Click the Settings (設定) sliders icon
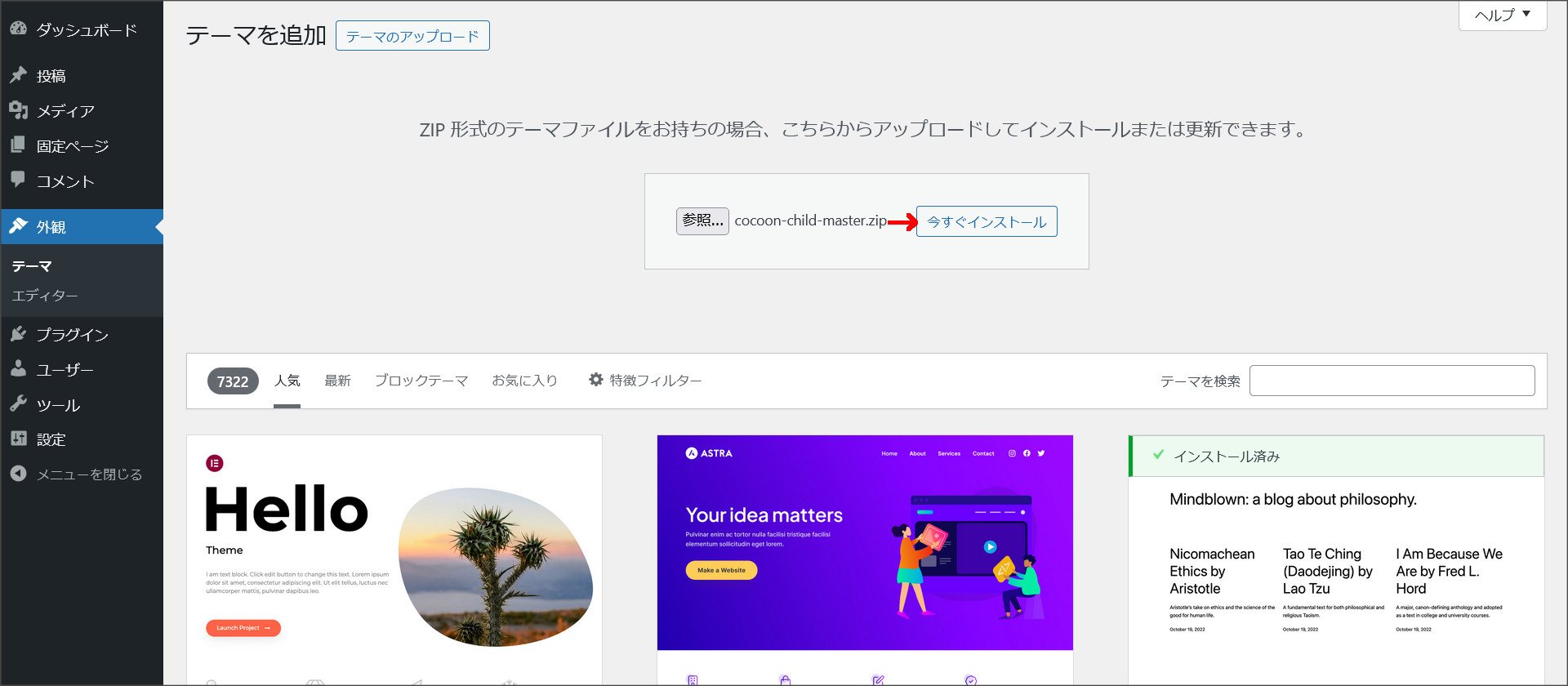The width and height of the screenshot is (1568, 686). 19,439
